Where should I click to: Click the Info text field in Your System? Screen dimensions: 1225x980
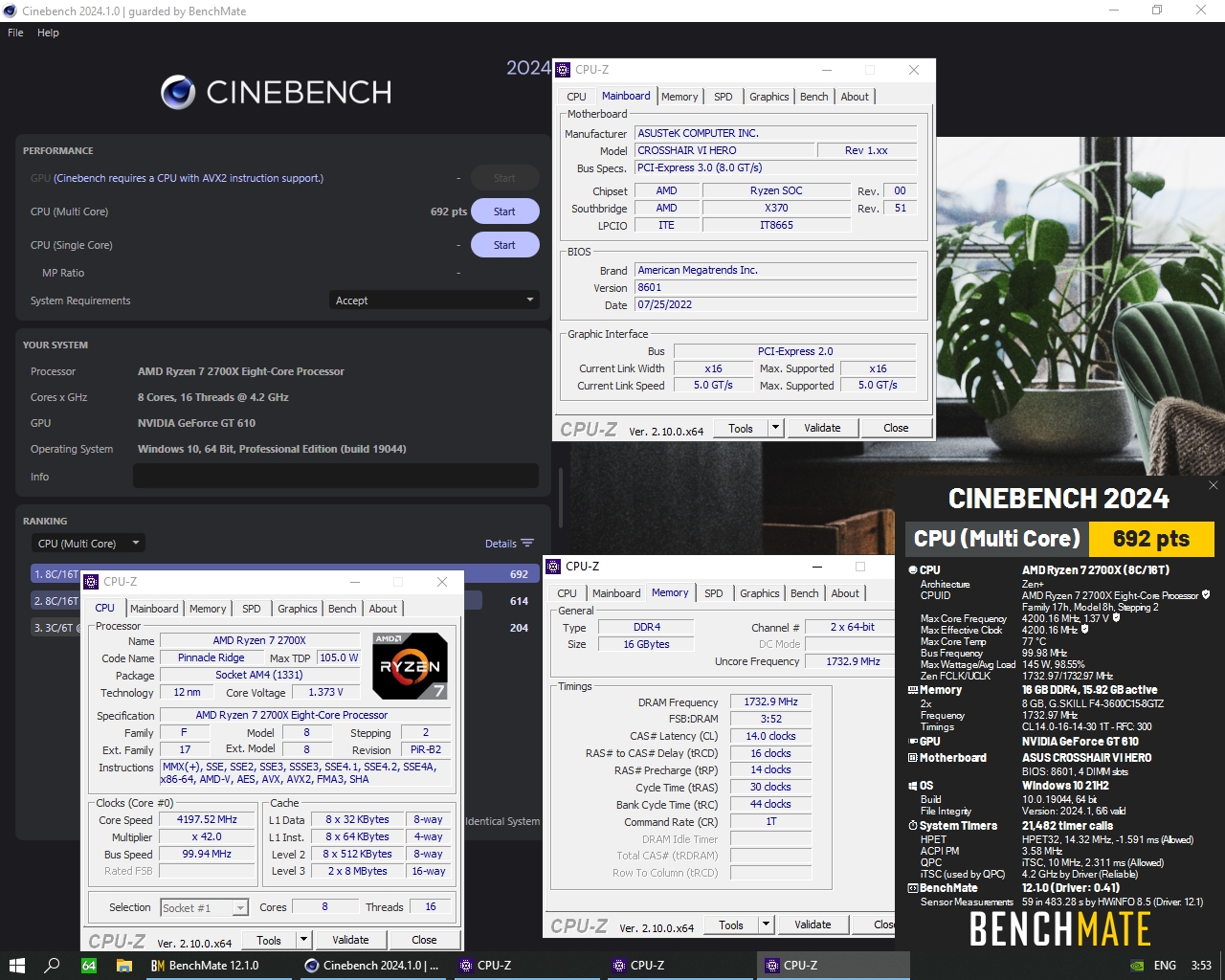(x=336, y=476)
